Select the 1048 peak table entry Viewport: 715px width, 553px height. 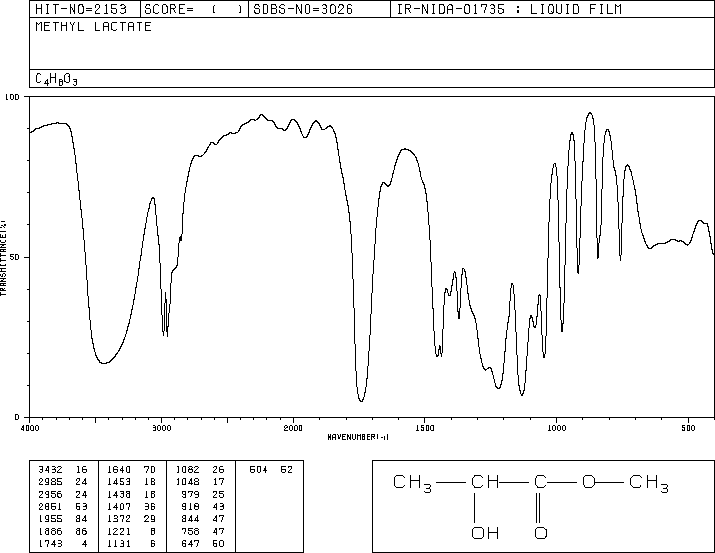(187, 482)
